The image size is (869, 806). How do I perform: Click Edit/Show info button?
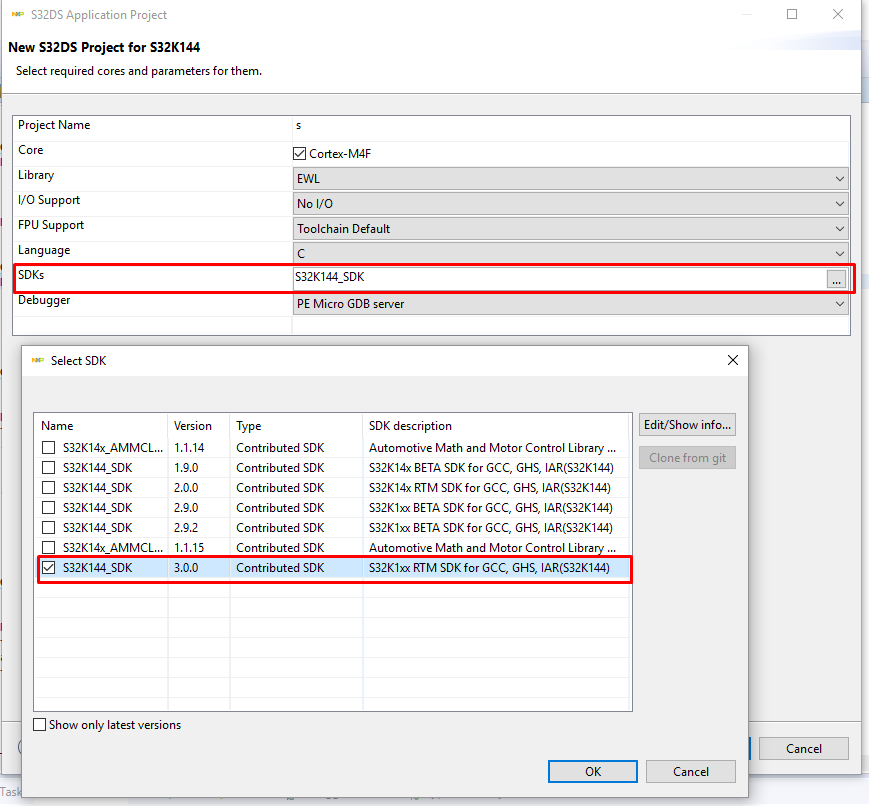(687, 425)
